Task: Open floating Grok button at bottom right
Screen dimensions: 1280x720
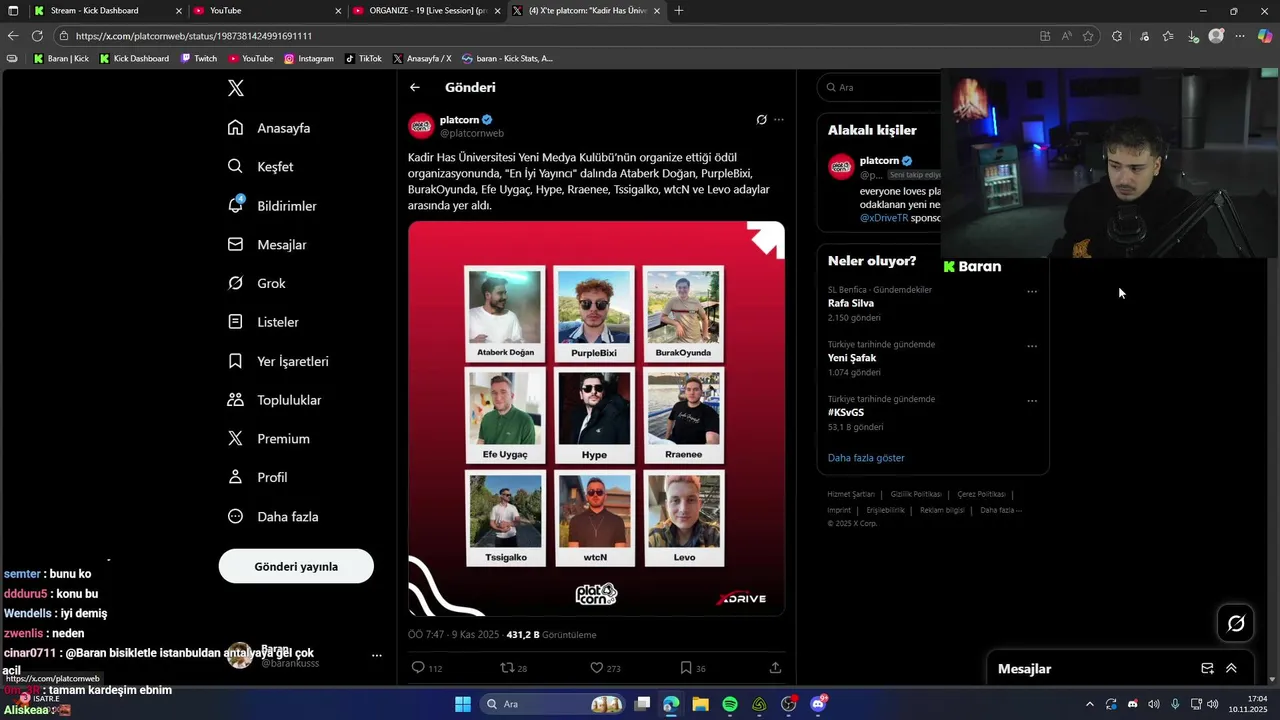Action: 1236,624
